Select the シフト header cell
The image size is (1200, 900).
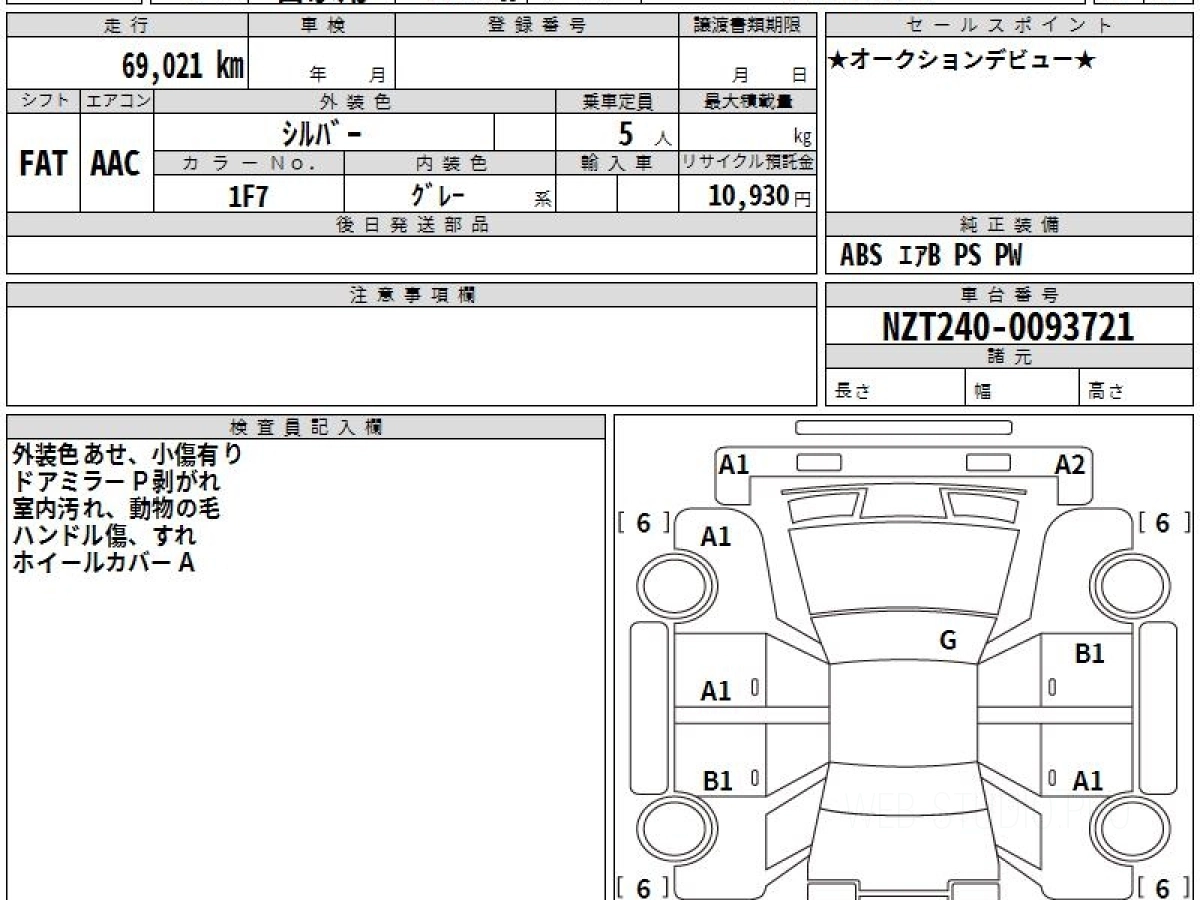click(44, 101)
